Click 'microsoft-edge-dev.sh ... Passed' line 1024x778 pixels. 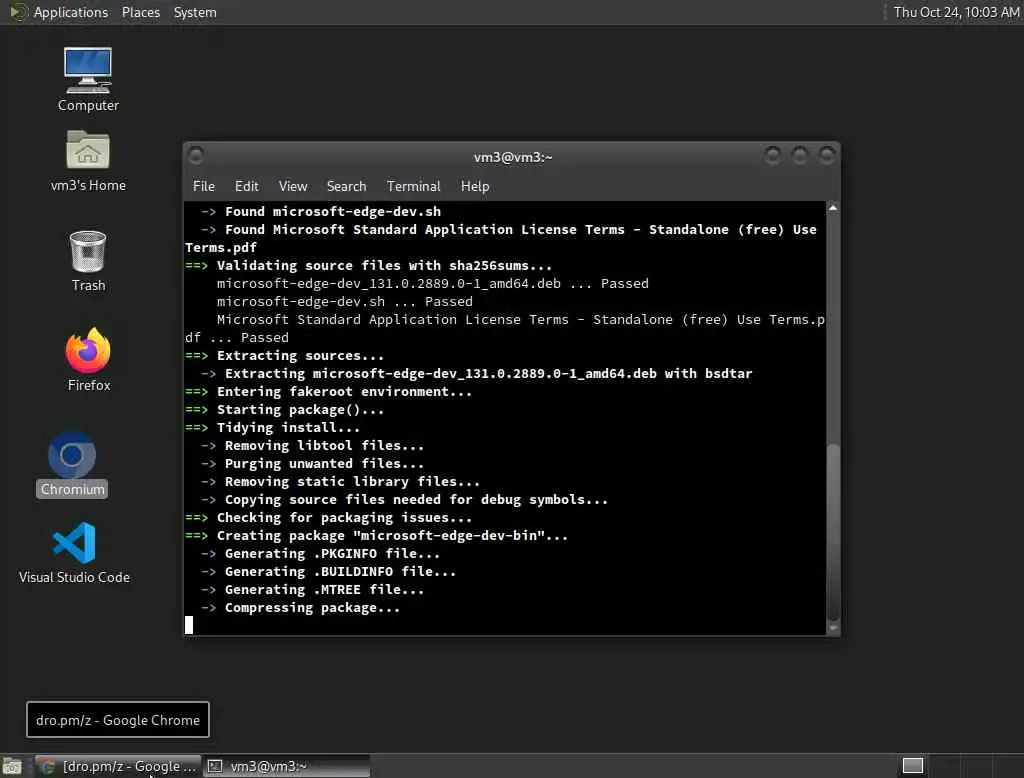pyautogui.click(x=344, y=301)
